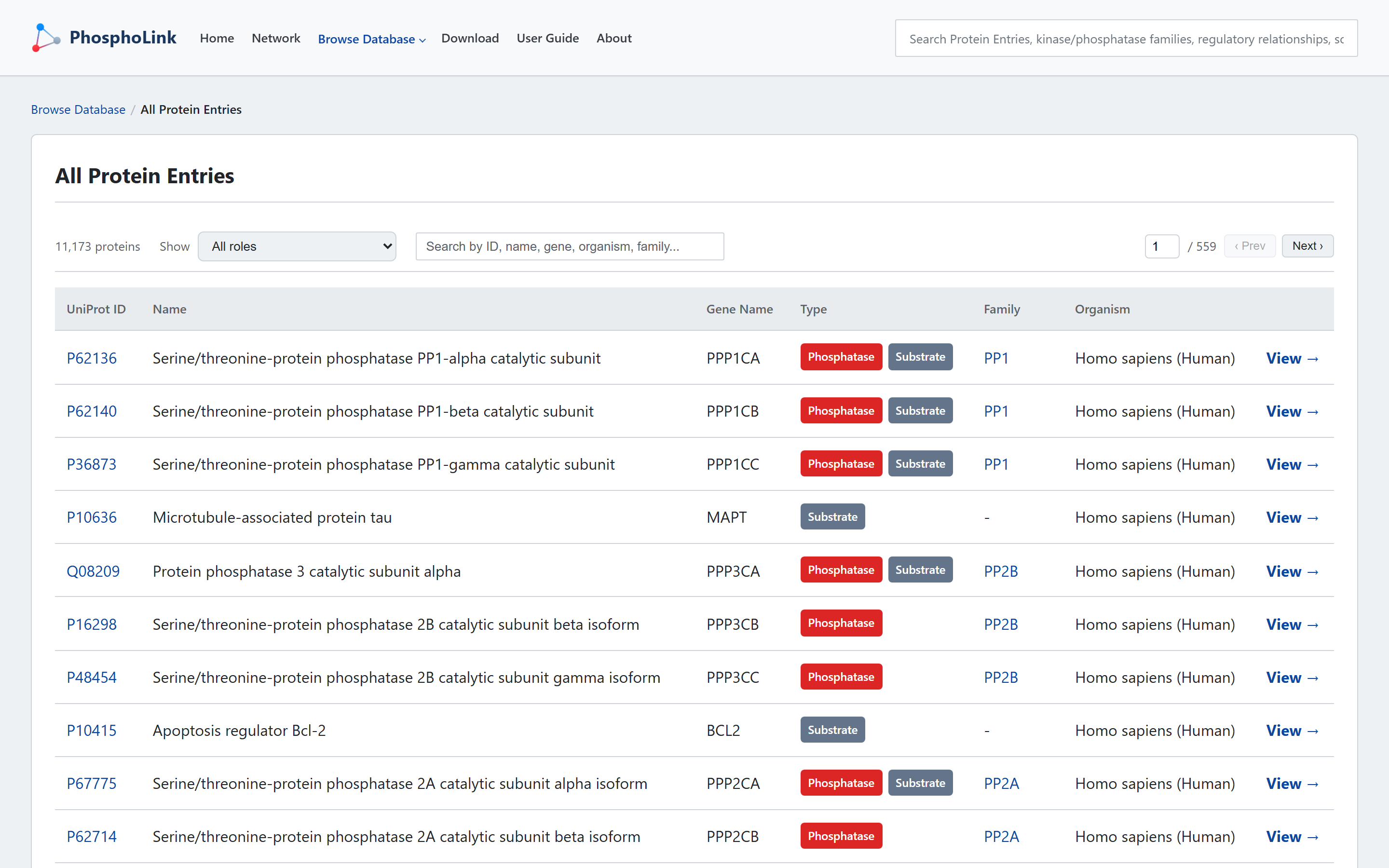Open UniProt entry P16298
Image resolution: width=1389 pixels, height=868 pixels.
click(x=92, y=624)
